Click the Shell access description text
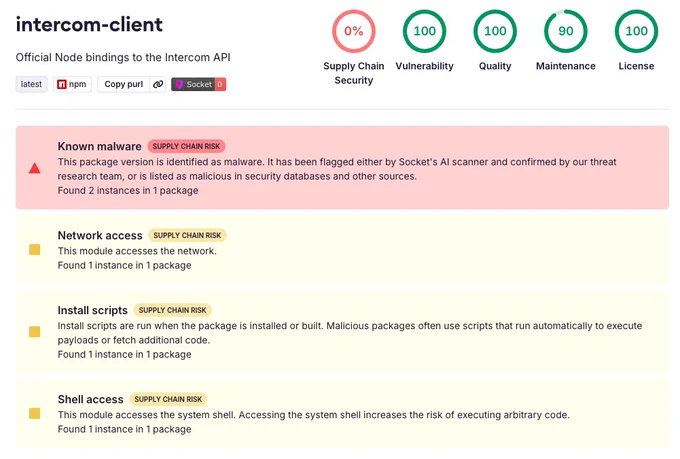 pyautogui.click(x=314, y=415)
